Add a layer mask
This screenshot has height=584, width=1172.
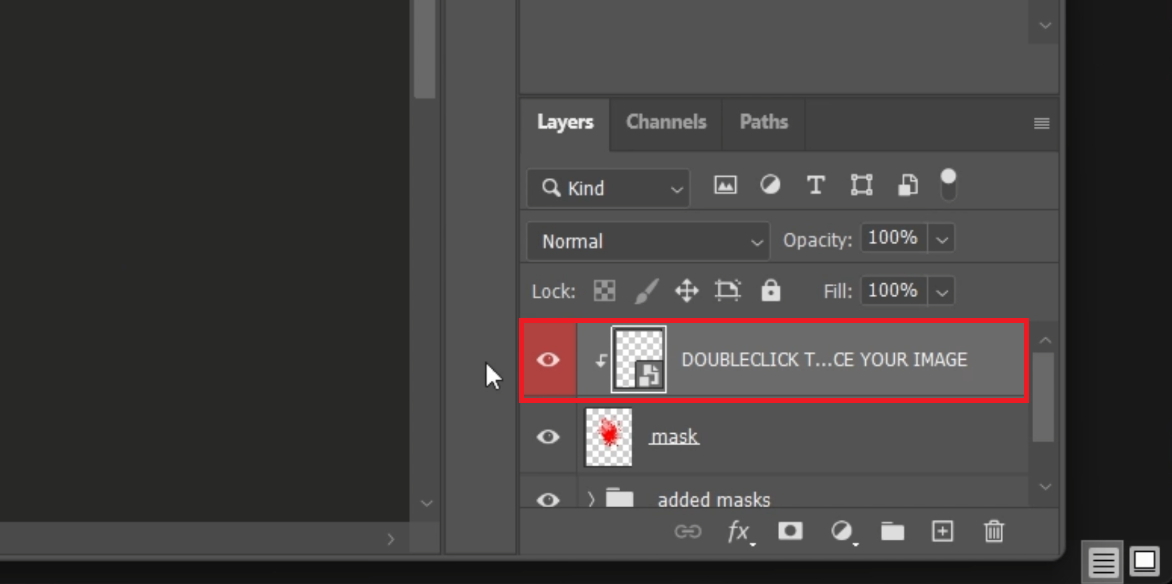pos(790,531)
